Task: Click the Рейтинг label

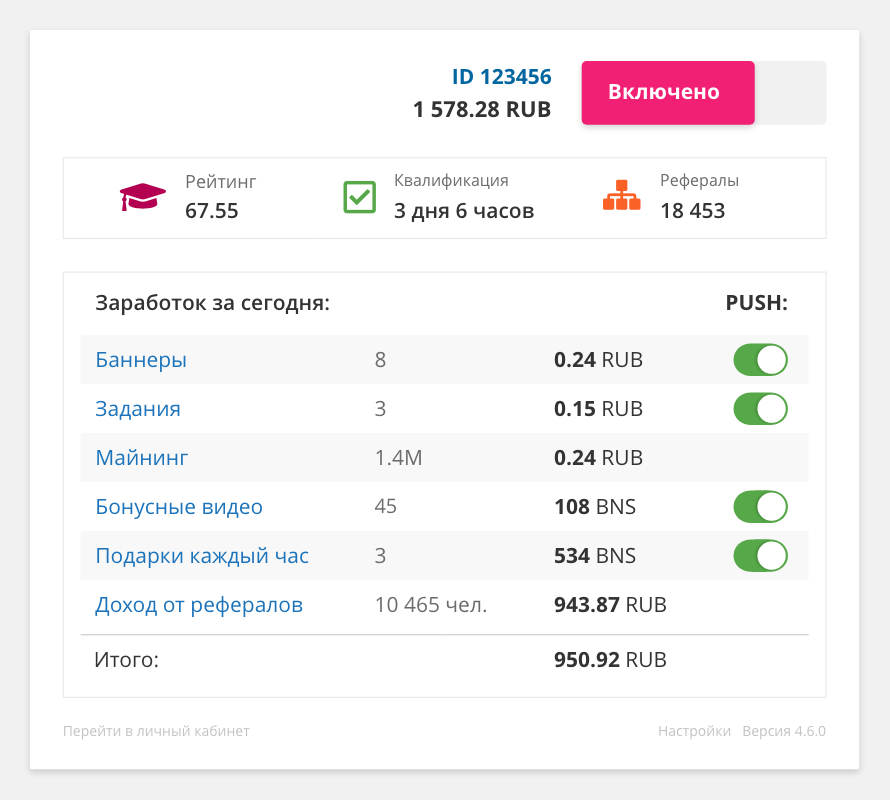Action: point(221,182)
